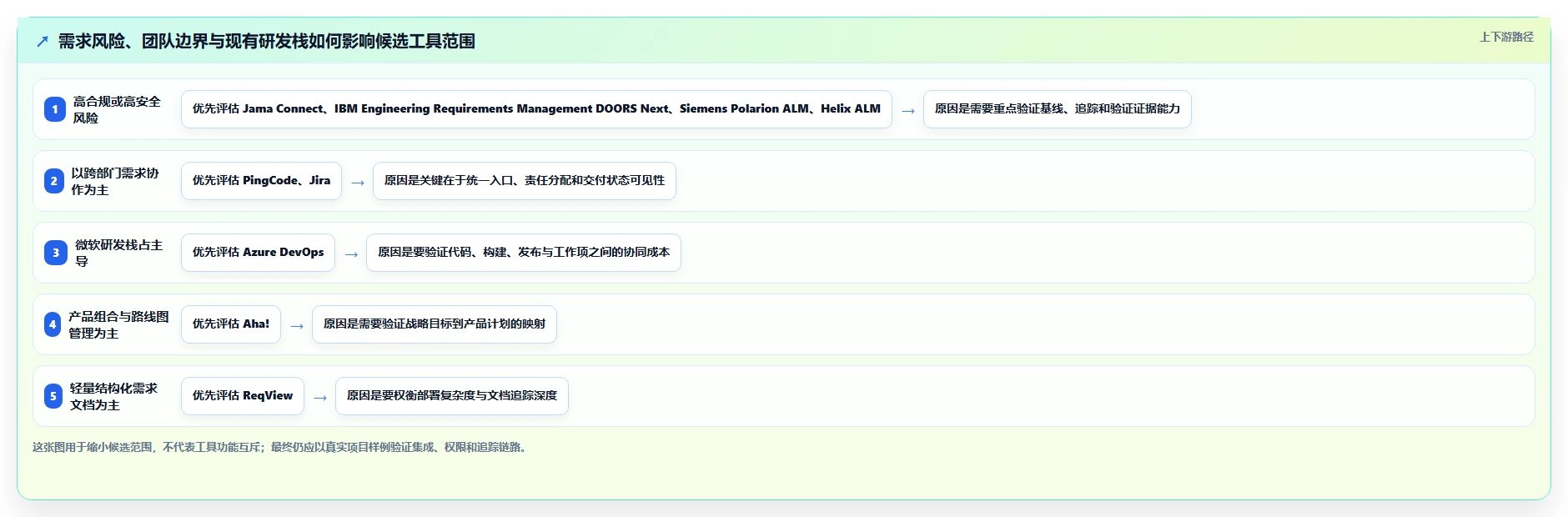This screenshot has width=1568, height=517.
Task: Click the title '需求风险、团队边界与现有研发栈如何影响候选工具范围'
Action: coord(267,41)
